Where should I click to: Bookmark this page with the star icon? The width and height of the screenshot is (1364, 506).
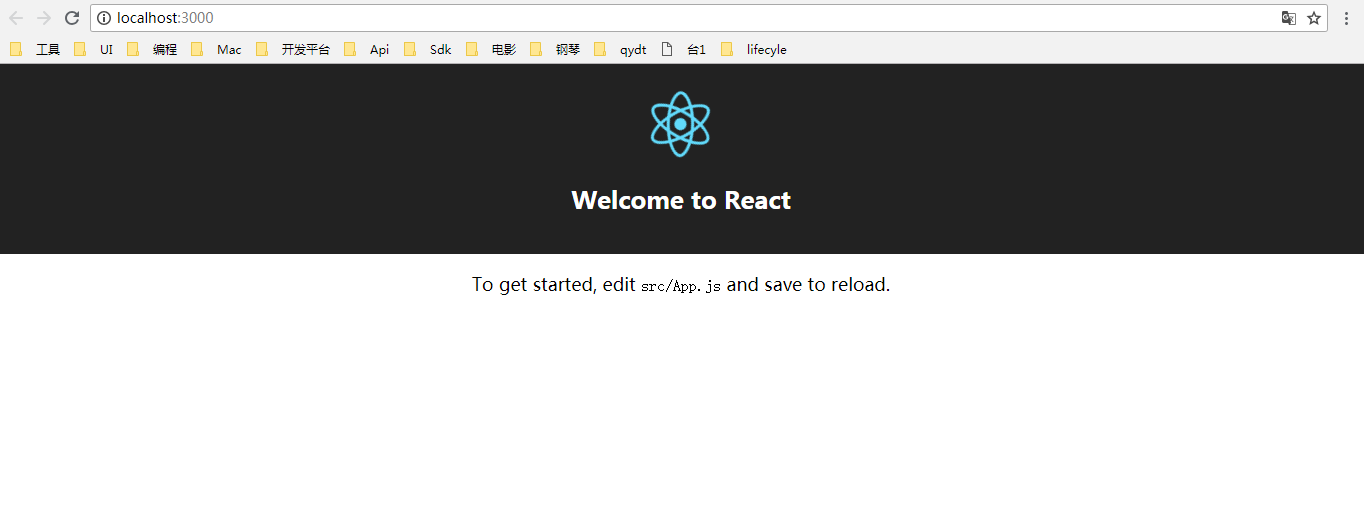point(1314,18)
